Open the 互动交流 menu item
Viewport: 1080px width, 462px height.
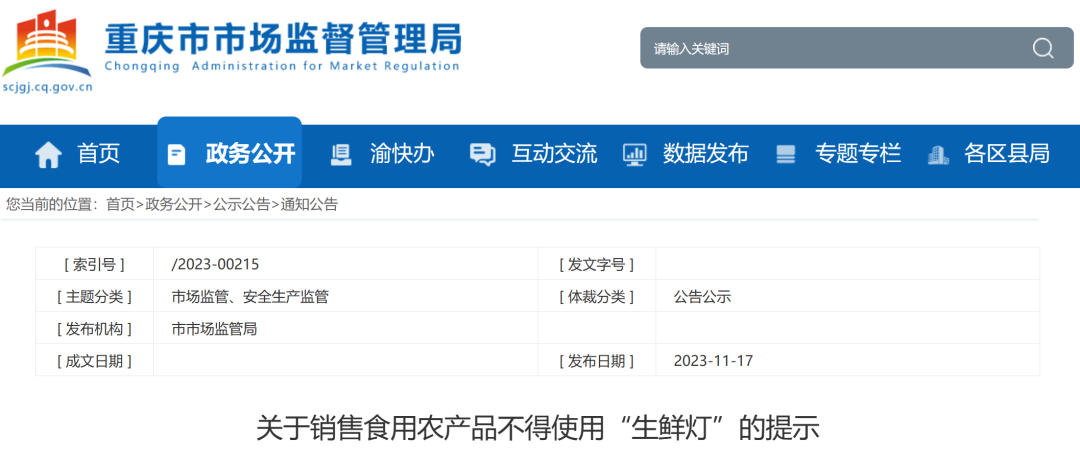[x=554, y=154]
